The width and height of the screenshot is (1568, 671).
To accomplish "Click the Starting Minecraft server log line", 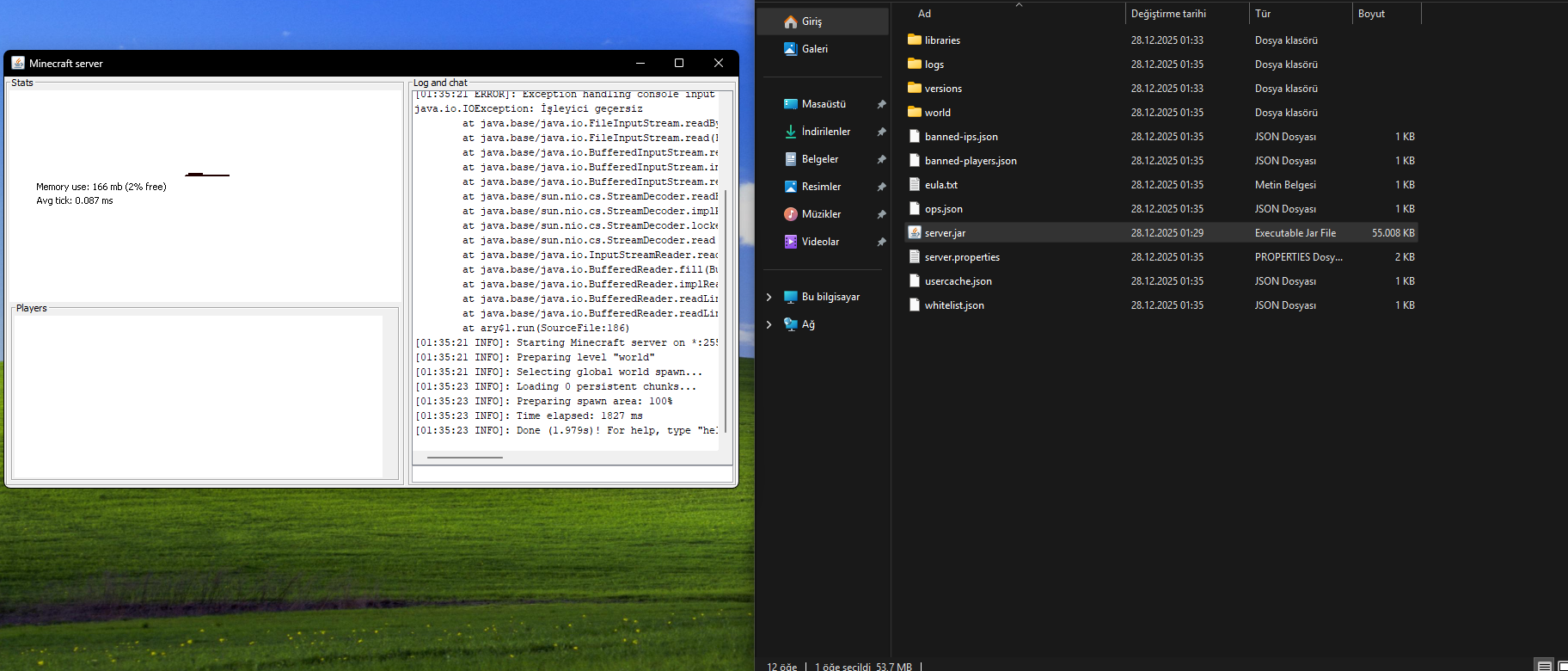I will tap(567, 343).
